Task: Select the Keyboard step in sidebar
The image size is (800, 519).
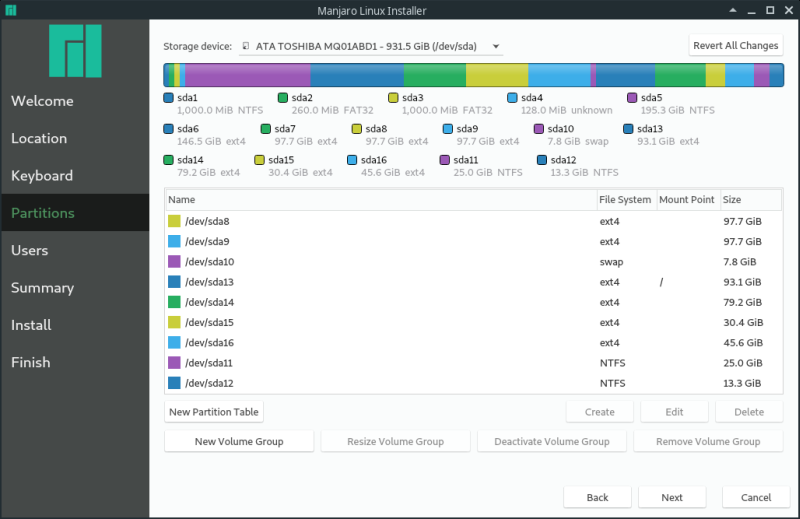Action: point(75,176)
